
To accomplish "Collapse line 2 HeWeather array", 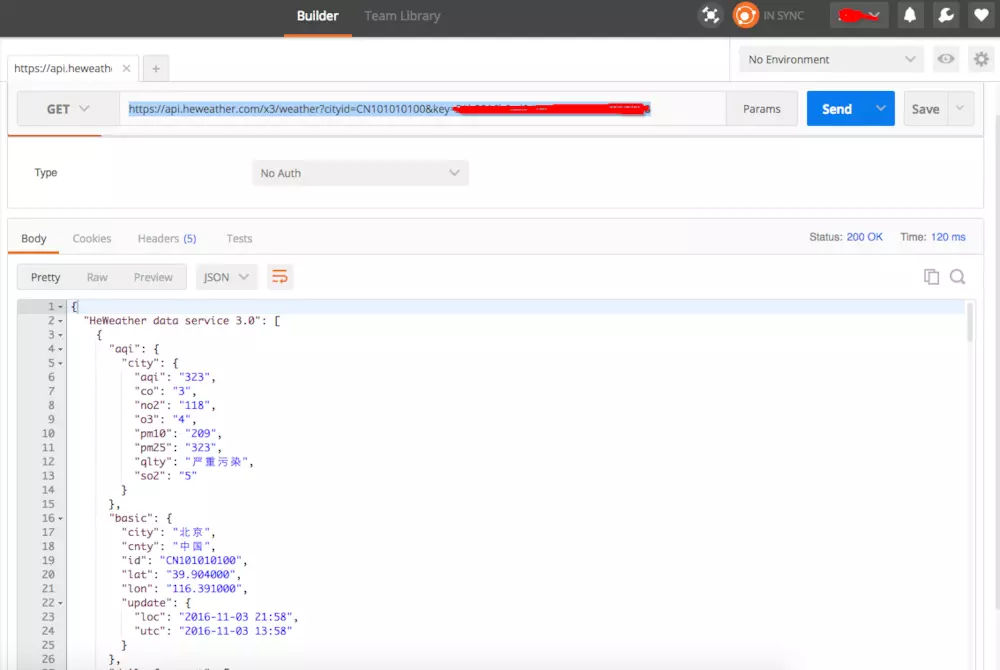I will [x=61, y=321].
